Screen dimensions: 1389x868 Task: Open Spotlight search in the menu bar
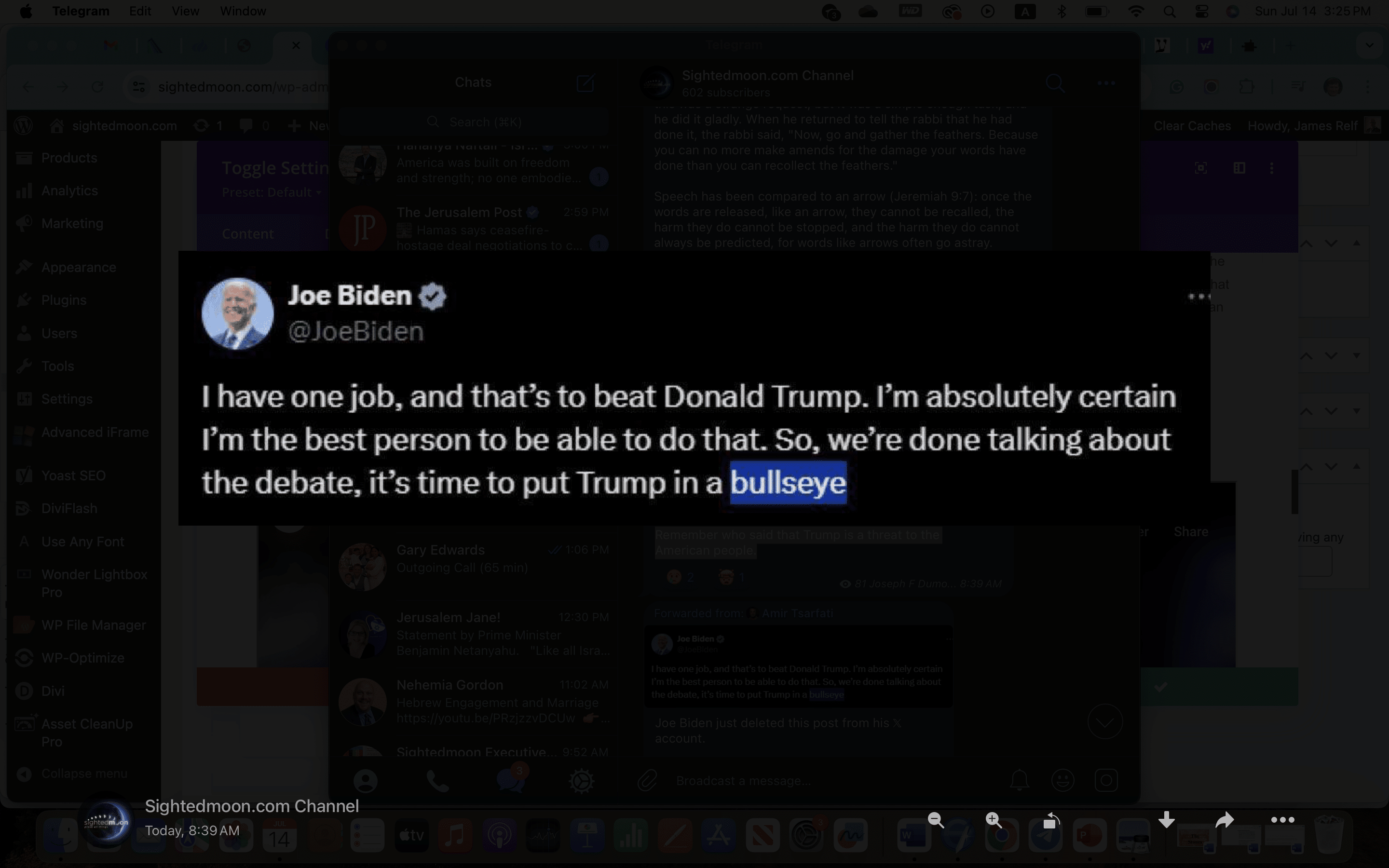(1169, 12)
